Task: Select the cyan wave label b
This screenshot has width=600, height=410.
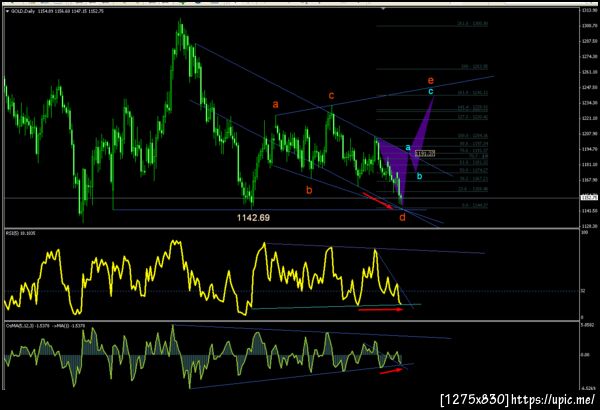Action: (x=419, y=176)
